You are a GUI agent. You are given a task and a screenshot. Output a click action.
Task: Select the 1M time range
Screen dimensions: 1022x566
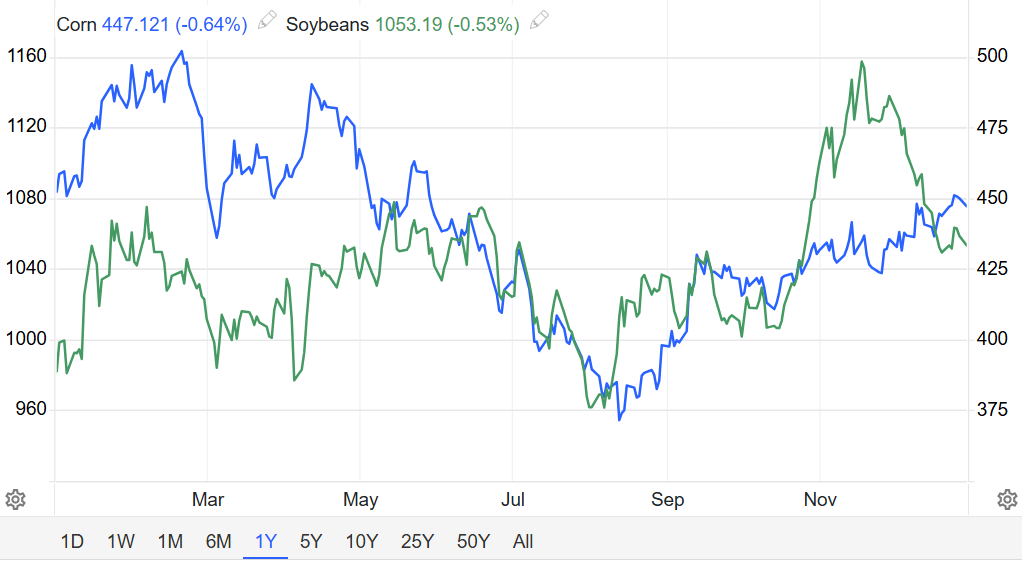[170, 542]
